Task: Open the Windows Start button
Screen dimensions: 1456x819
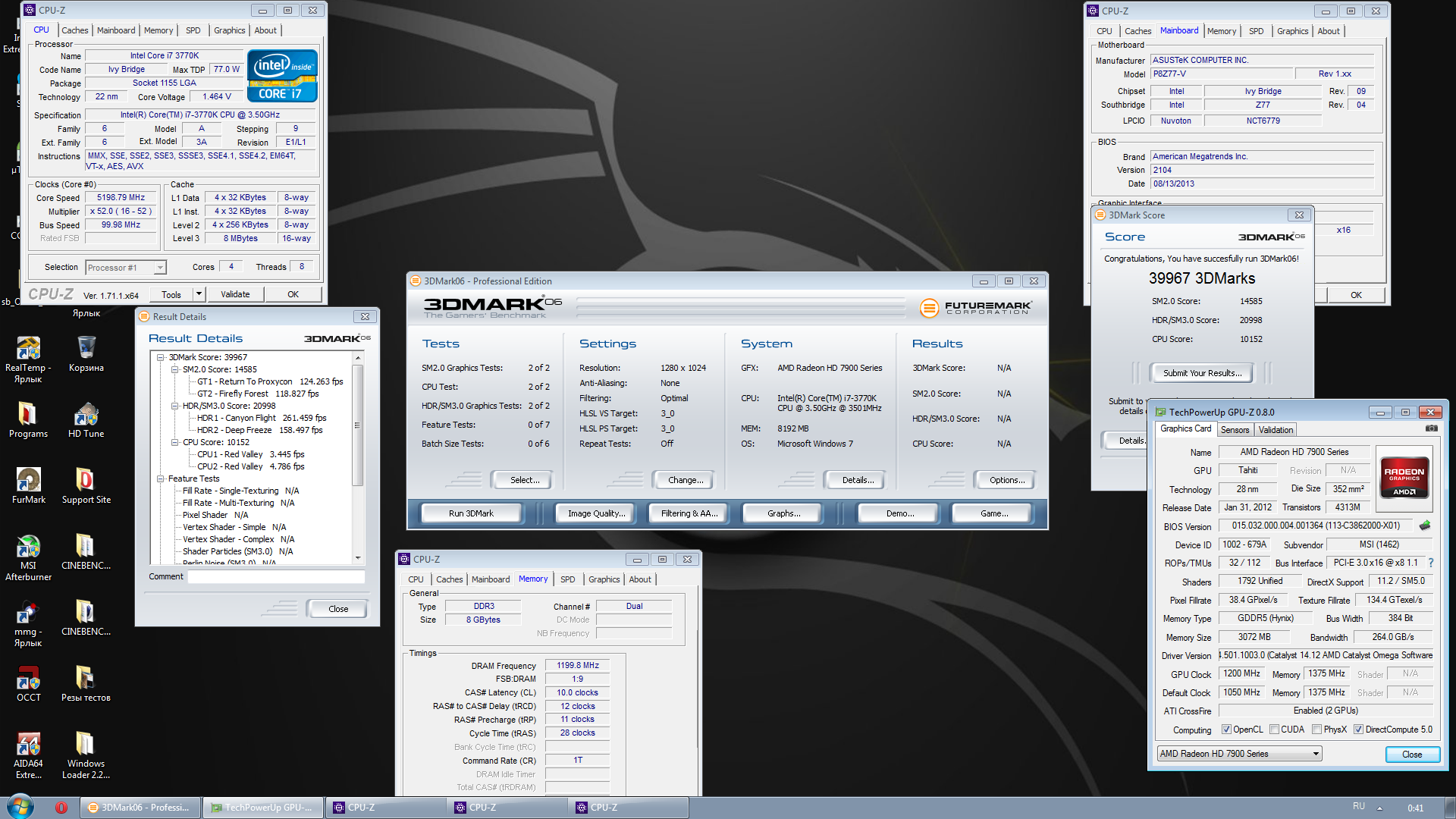Action: click(20, 807)
